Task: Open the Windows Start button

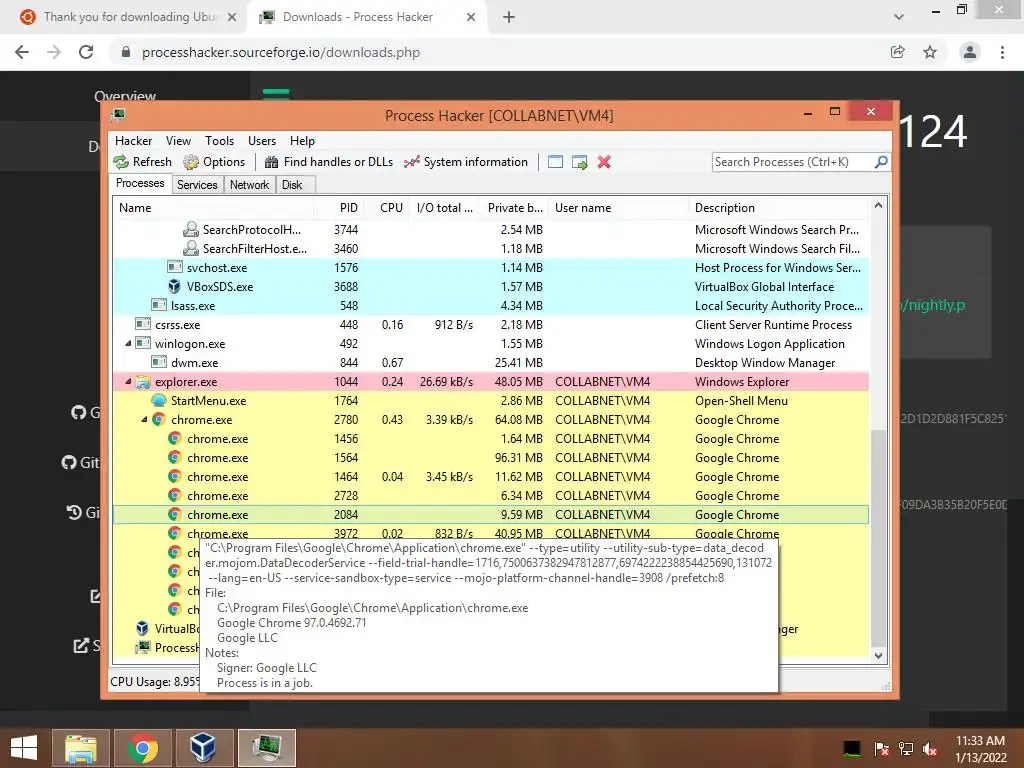Action: click(x=24, y=748)
